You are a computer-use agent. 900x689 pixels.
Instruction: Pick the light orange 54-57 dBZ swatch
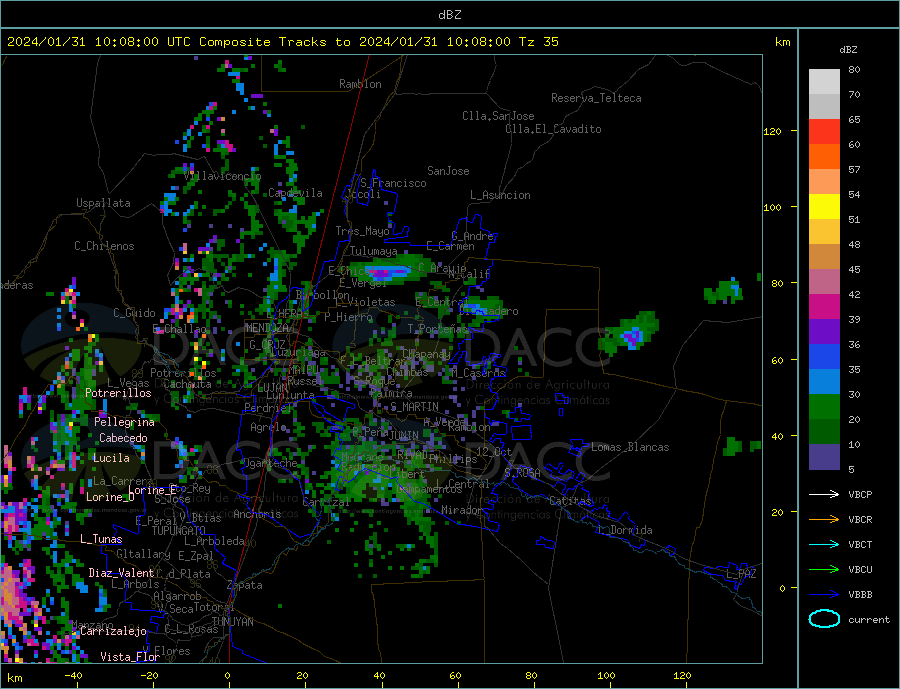(824, 182)
